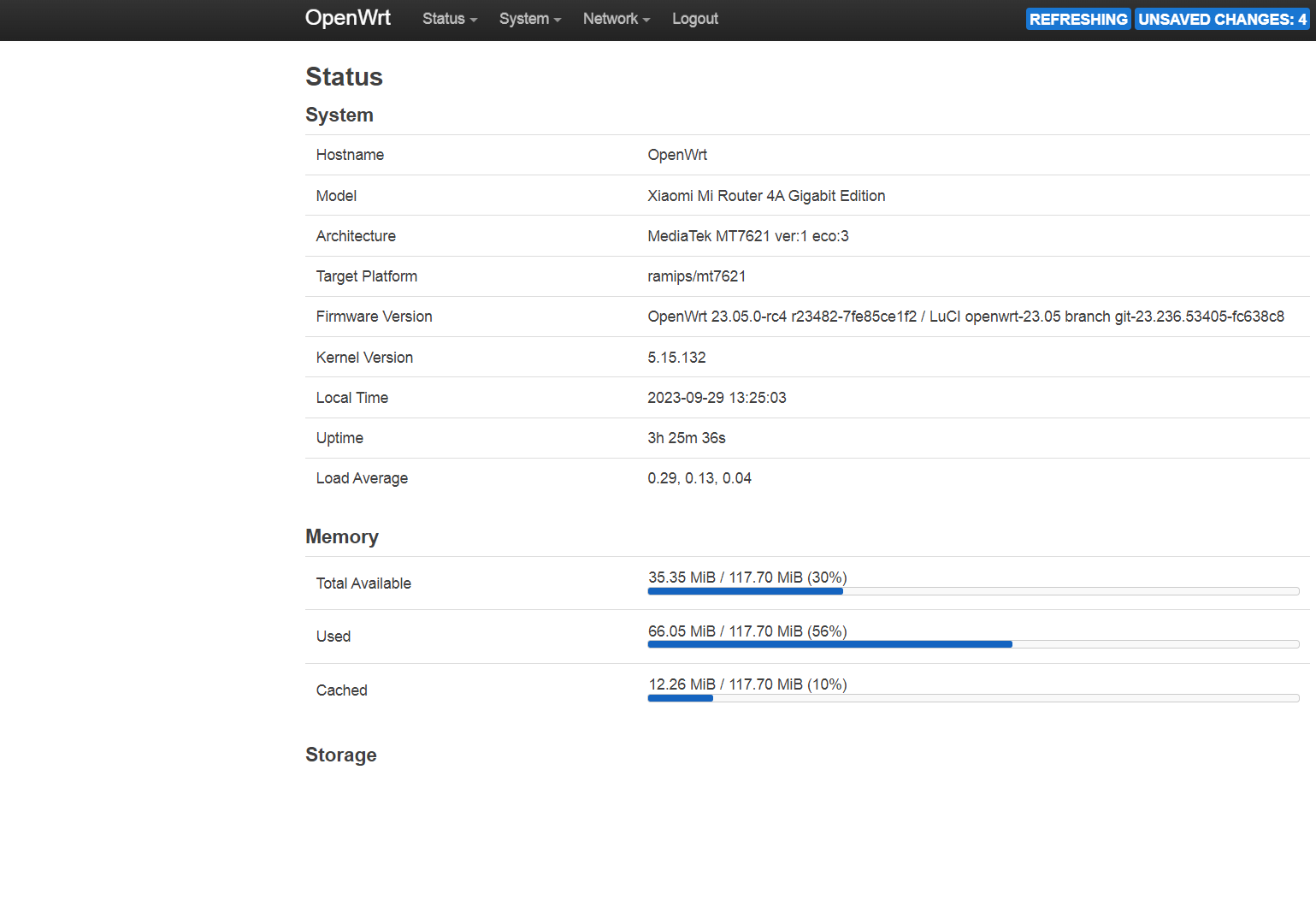Image resolution: width=1316 pixels, height=924 pixels.
Task: Click the Cached memory progress bar
Action: 973,698
